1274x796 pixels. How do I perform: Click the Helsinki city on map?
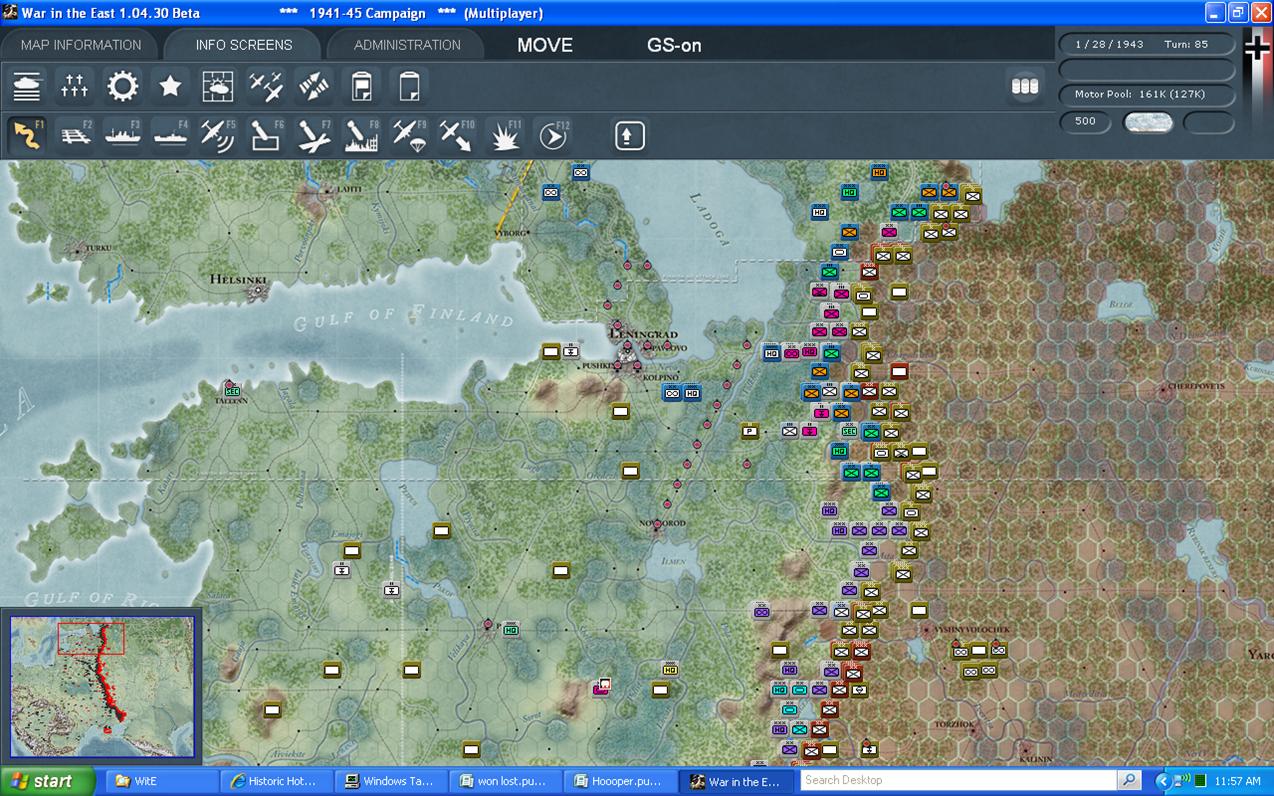coord(259,289)
